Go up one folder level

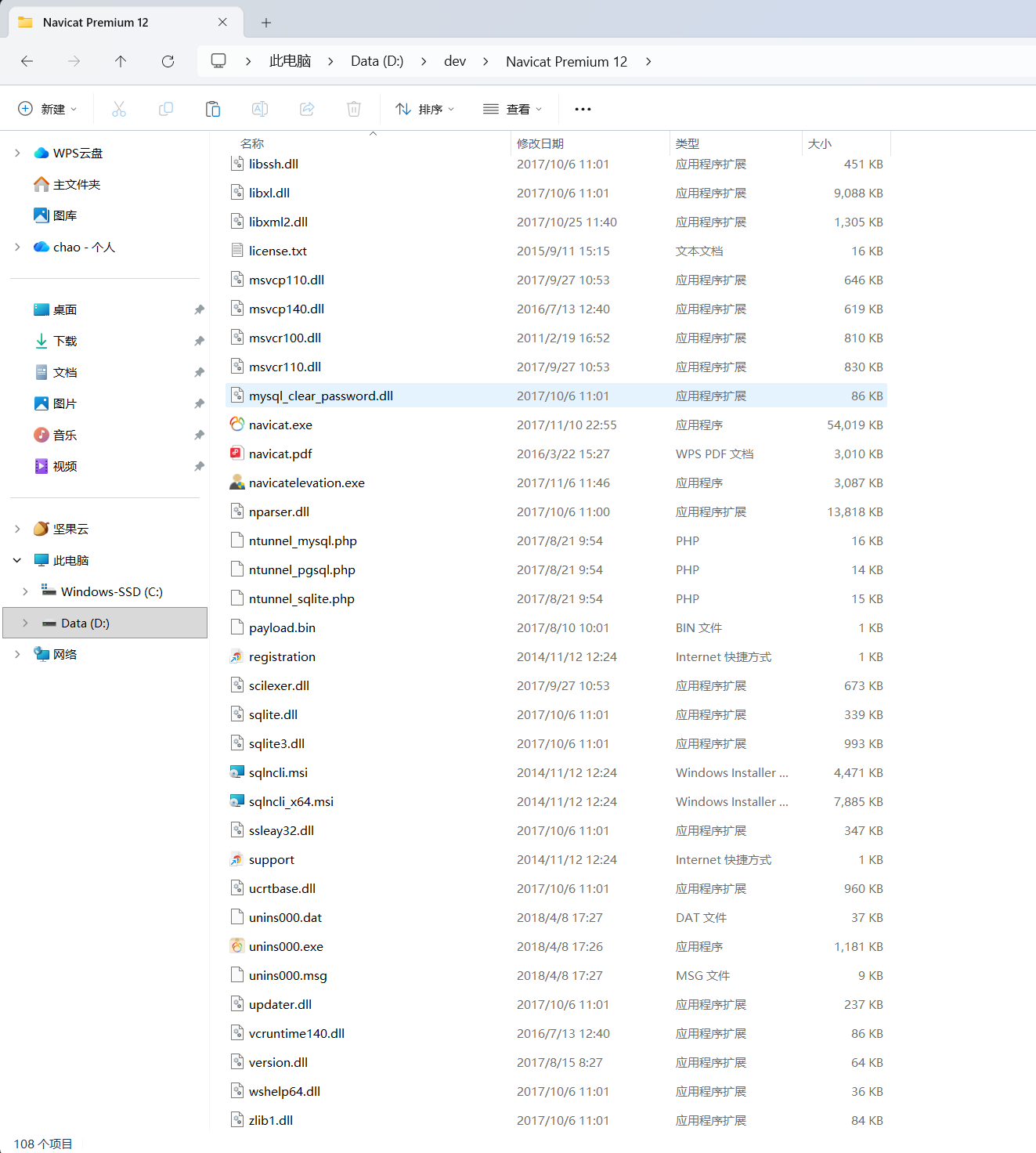click(x=121, y=61)
